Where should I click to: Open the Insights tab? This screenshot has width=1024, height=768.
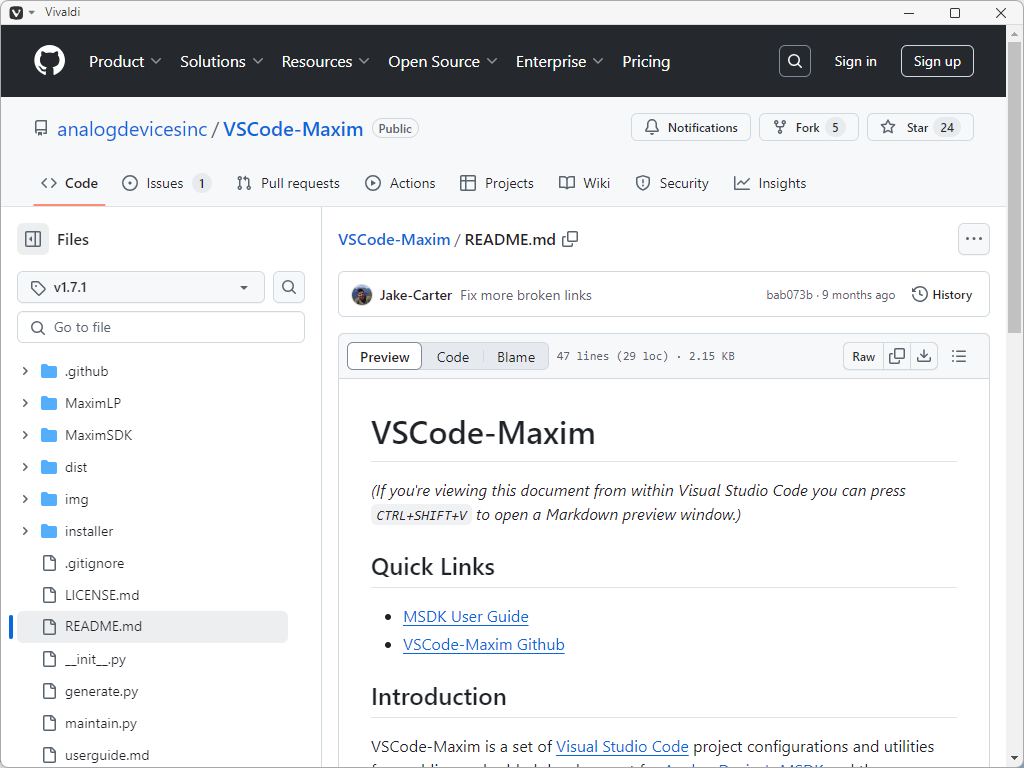[770, 184]
